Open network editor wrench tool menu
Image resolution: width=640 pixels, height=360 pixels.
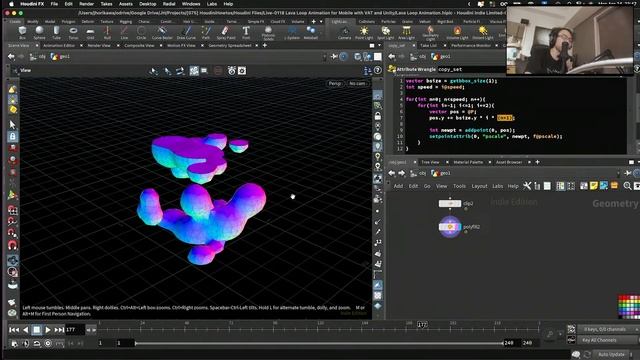click(527, 186)
